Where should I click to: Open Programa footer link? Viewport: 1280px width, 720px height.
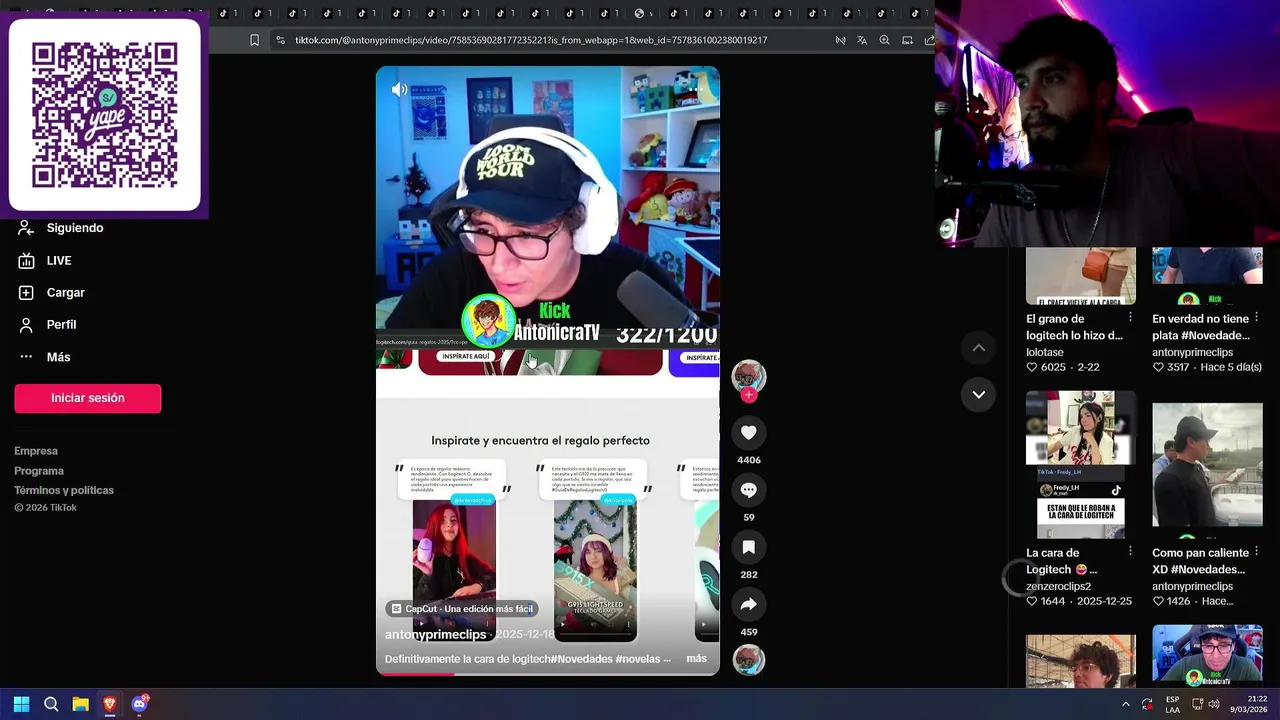[39, 471]
